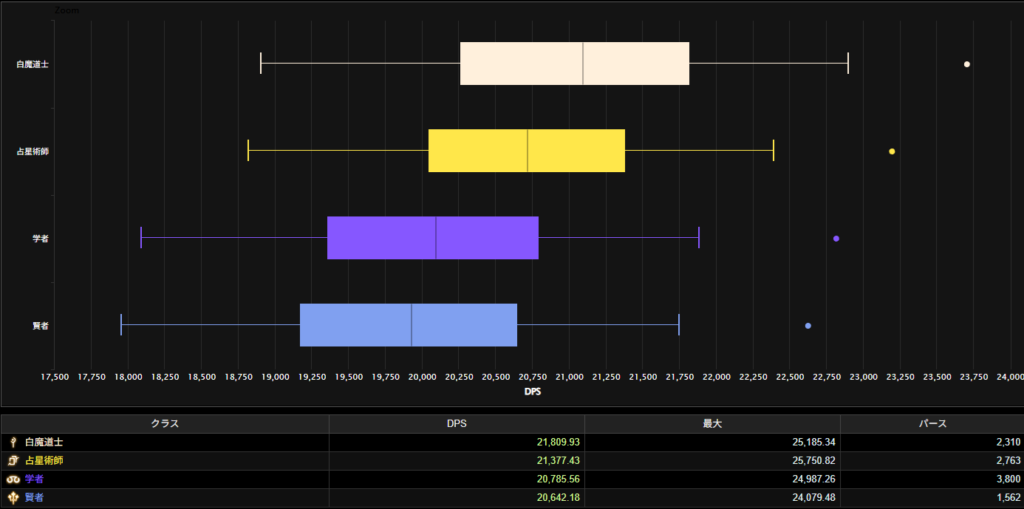Click the Astrologian job icon in table

(x=13, y=461)
